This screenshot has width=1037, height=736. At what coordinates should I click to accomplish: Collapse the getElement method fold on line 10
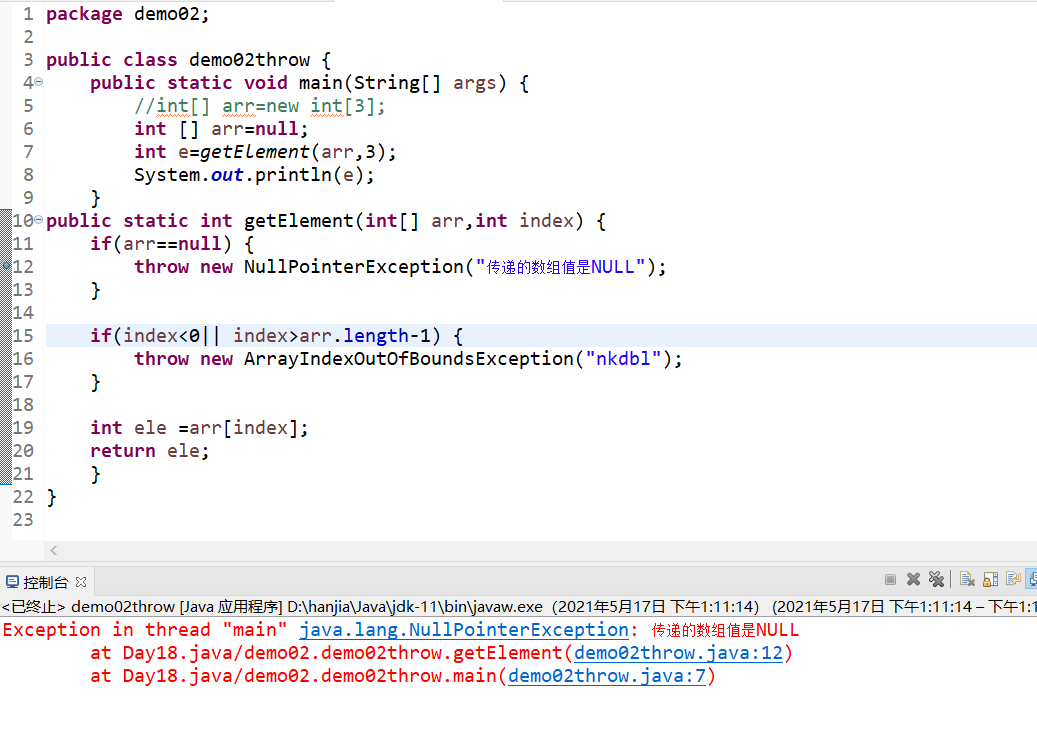click(38, 220)
